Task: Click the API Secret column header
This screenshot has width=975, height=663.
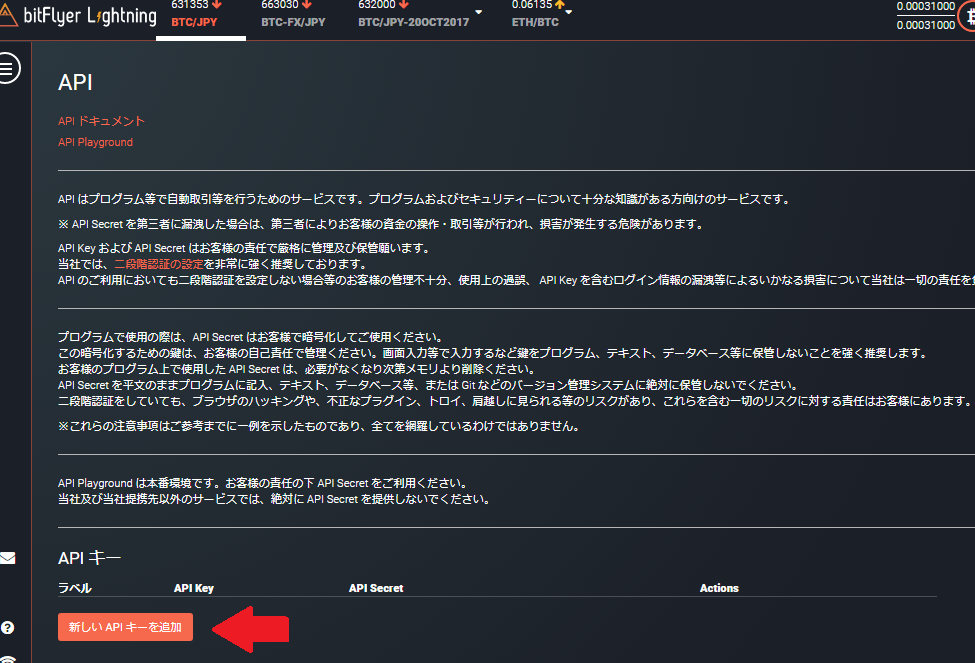Action: coord(376,588)
